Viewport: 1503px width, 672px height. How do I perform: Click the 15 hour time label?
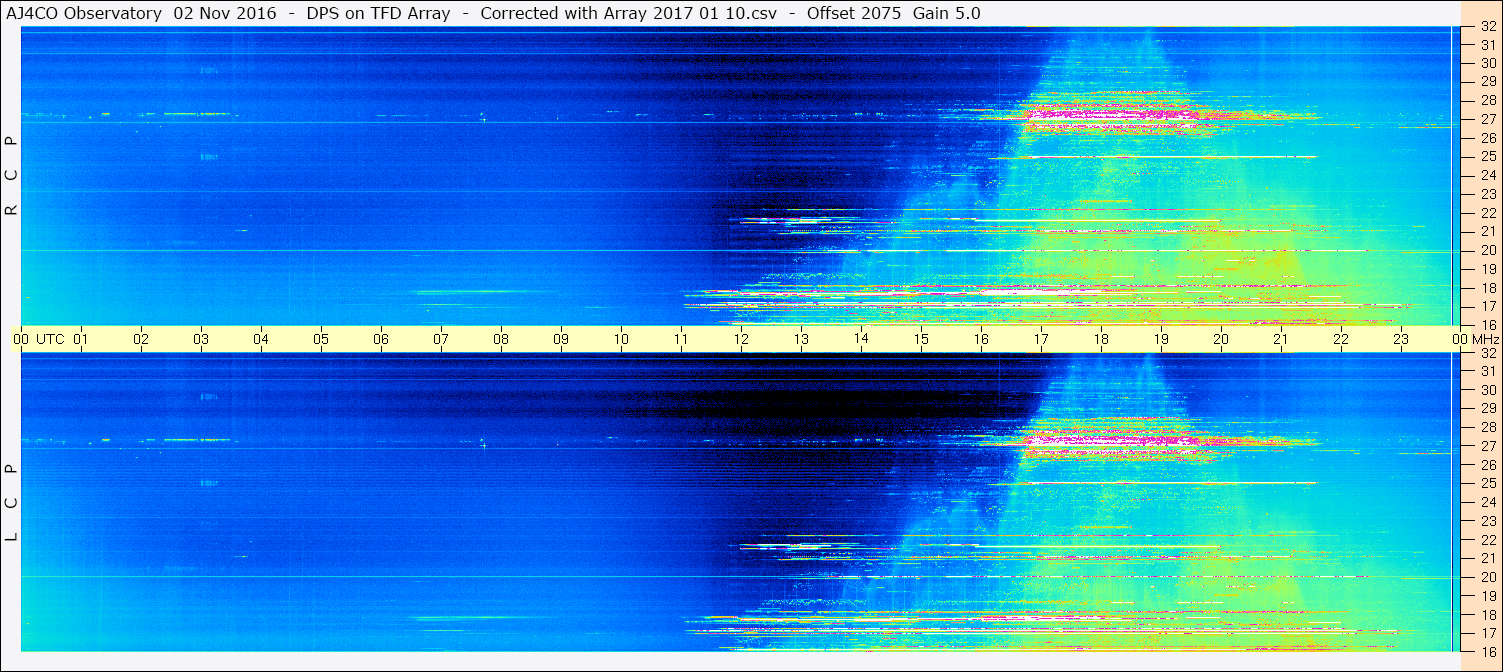coord(921,340)
